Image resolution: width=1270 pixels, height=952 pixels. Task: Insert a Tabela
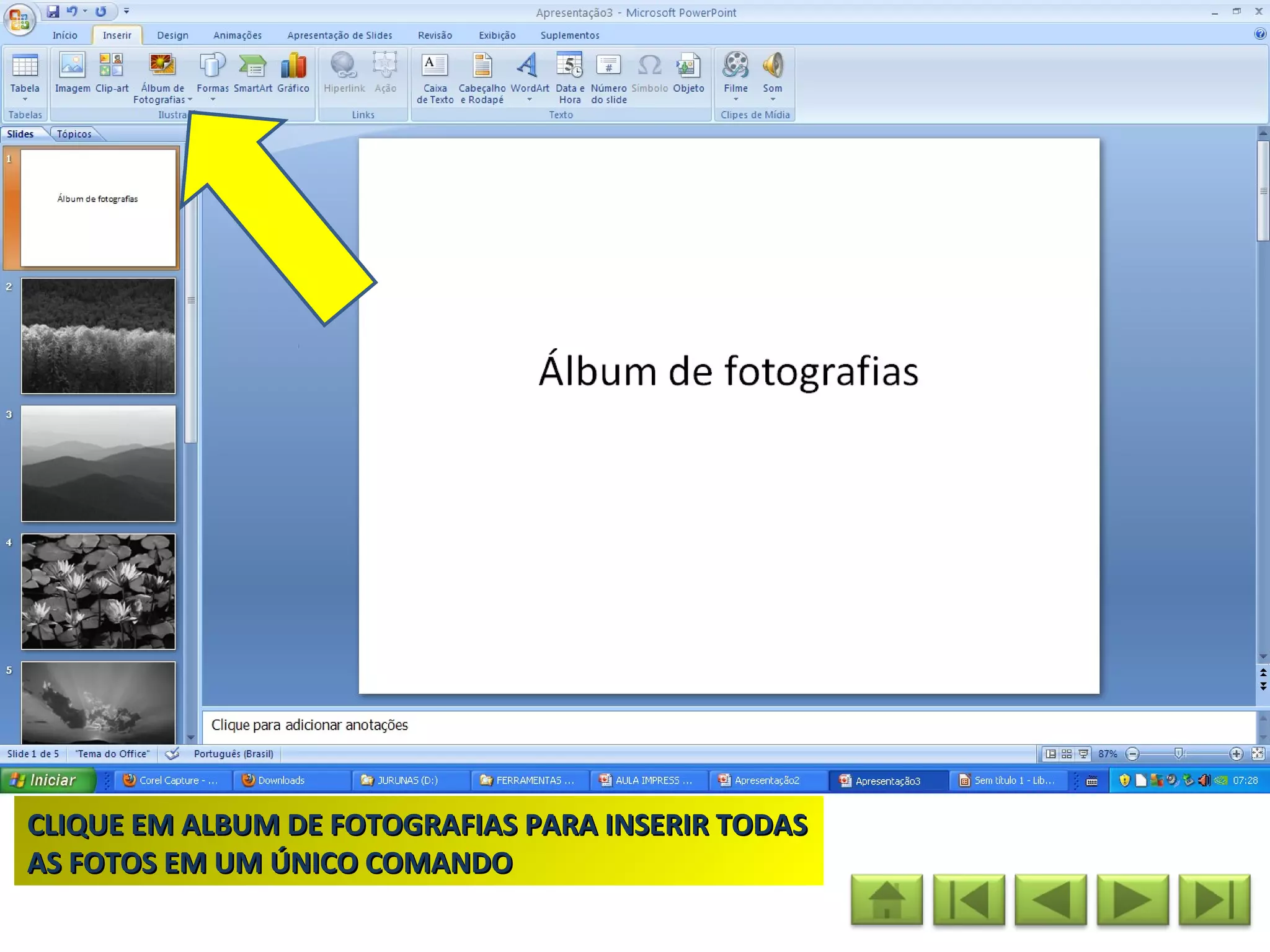tap(25, 77)
